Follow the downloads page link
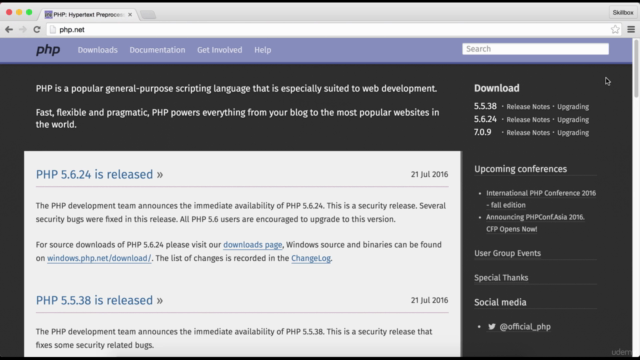The image size is (640, 360). [253, 245]
